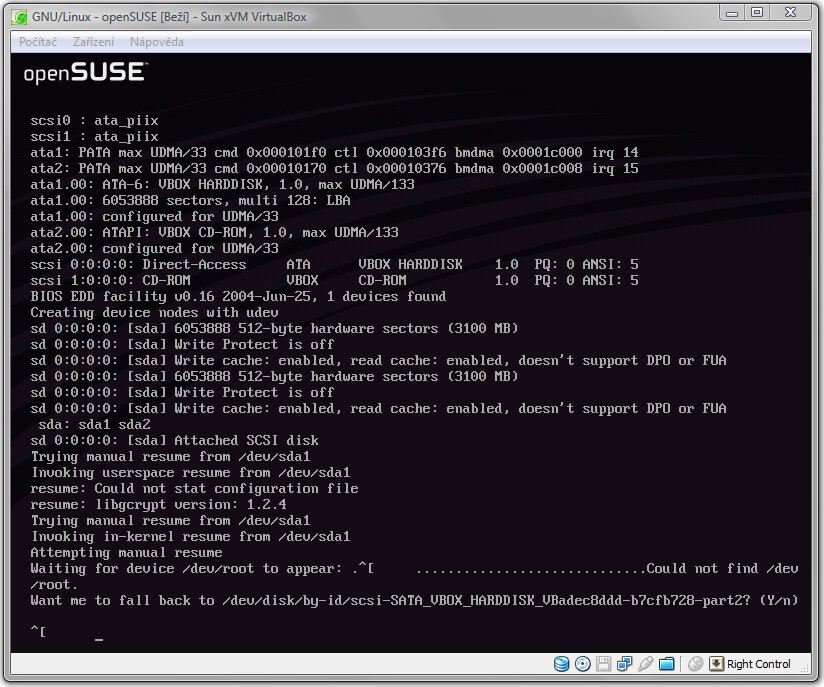This screenshot has width=824, height=687.
Task: Click the '[sda] Attached SCSI disk' line
Action: pos(174,440)
